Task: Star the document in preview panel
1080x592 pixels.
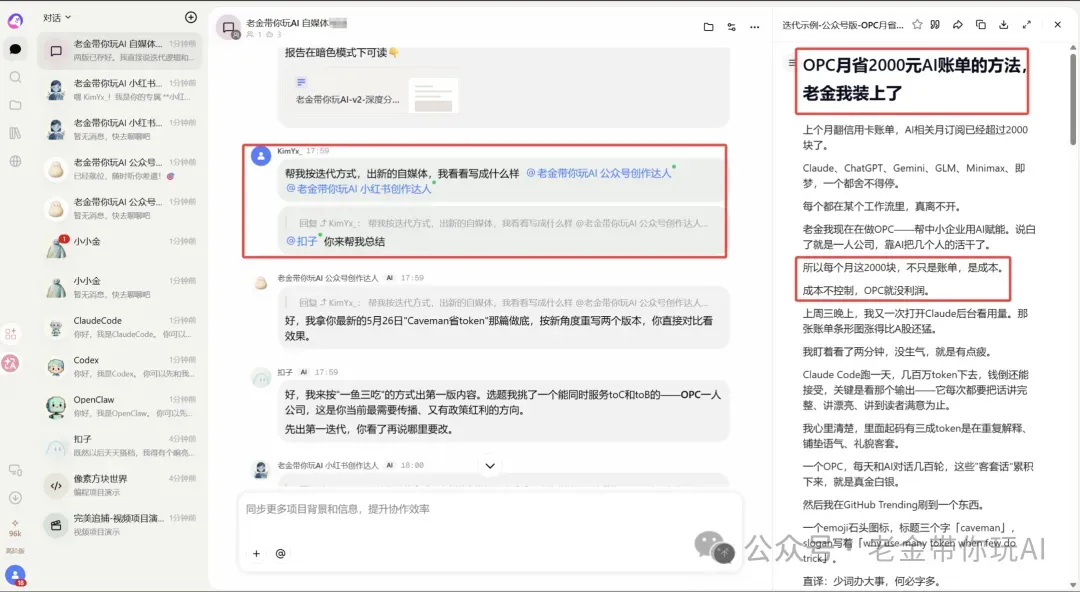Action: [917, 24]
